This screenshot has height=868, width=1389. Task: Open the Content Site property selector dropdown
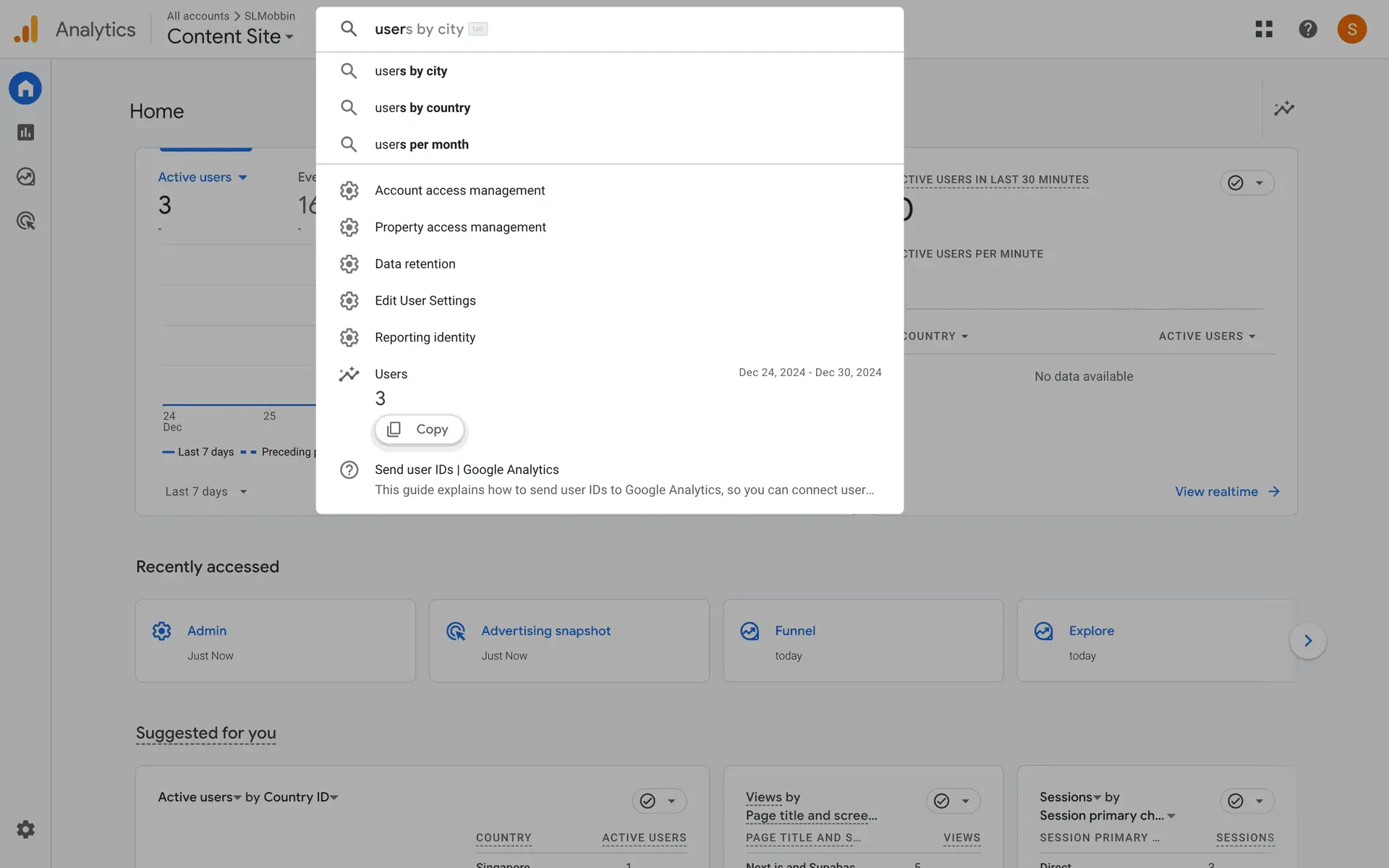click(230, 36)
